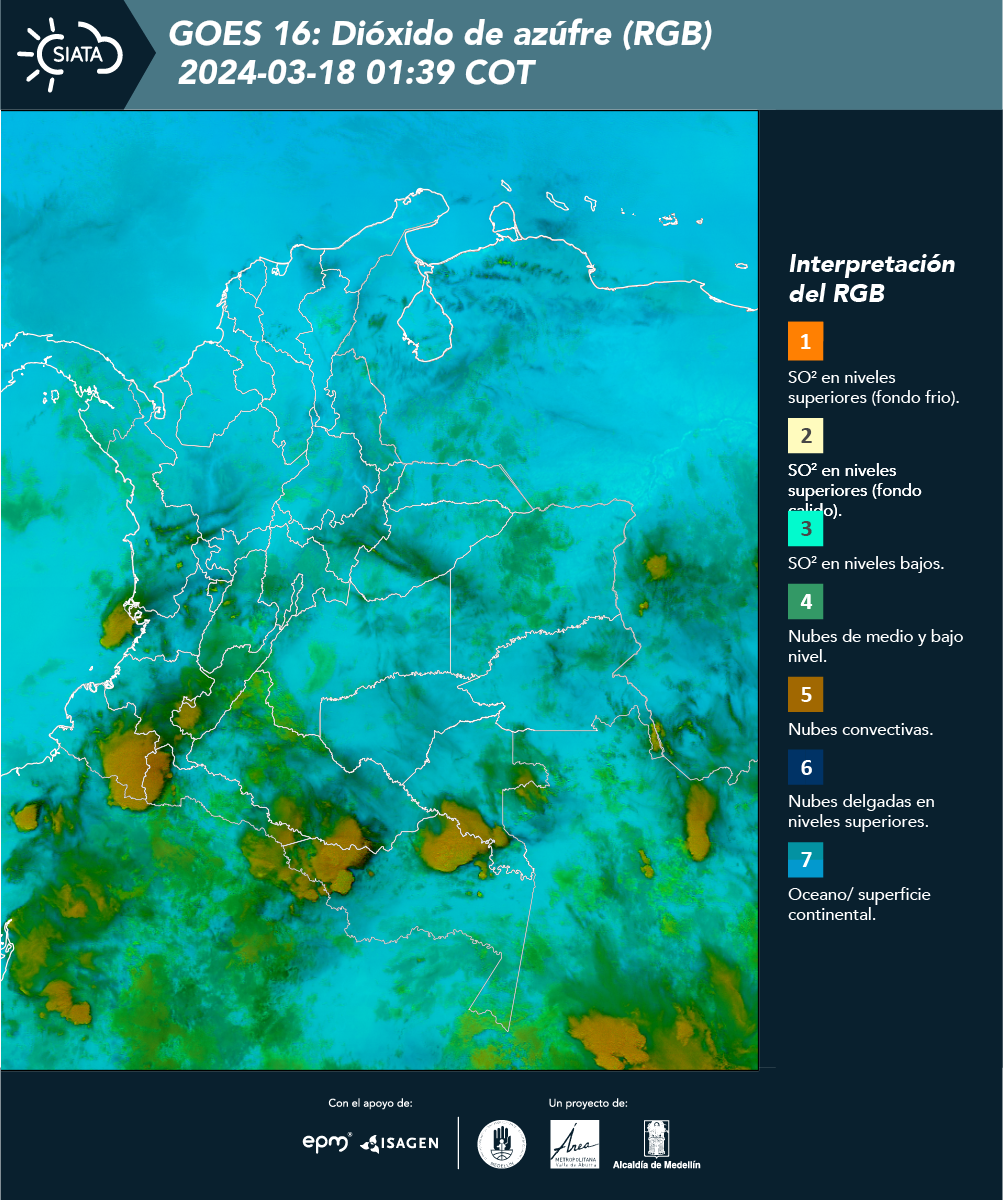Click the label 'Nubes delgadas en niveles superiores.'
This screenshot has width=1003, height=1200.
tap(861, 811)
